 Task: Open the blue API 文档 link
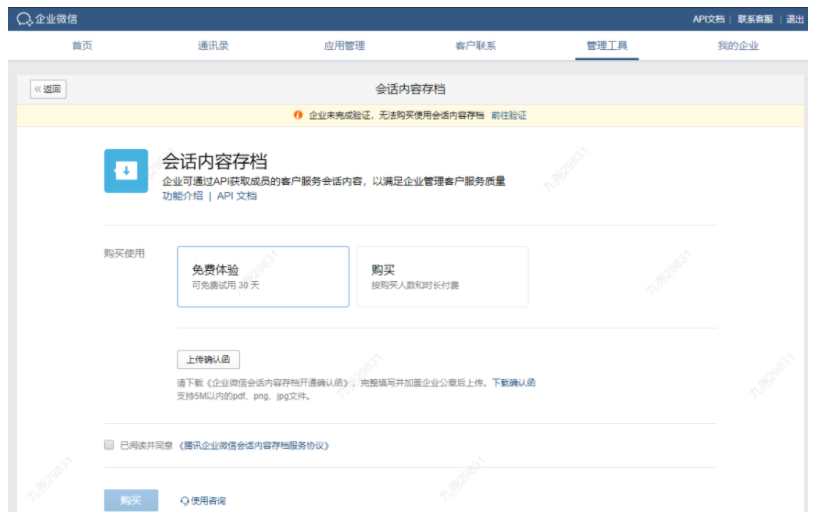[x=237, y=196]
